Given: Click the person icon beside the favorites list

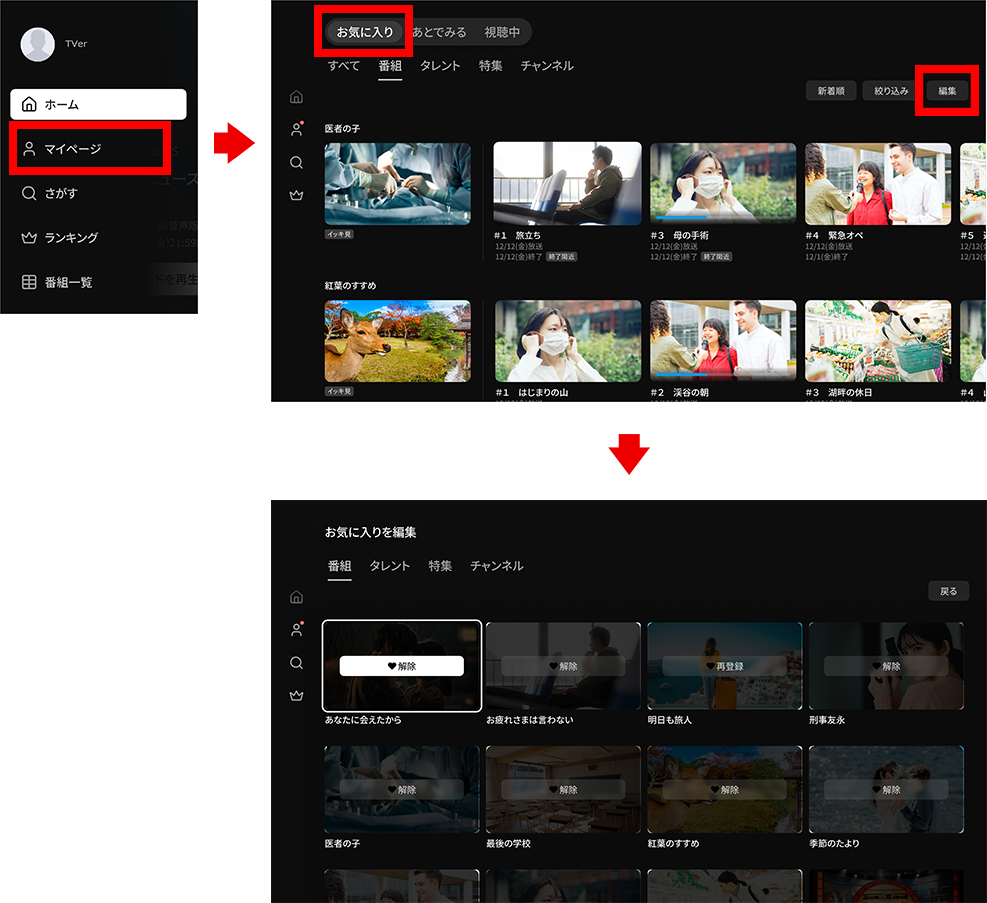Looking at the screenshot, I should coord(296,129).
